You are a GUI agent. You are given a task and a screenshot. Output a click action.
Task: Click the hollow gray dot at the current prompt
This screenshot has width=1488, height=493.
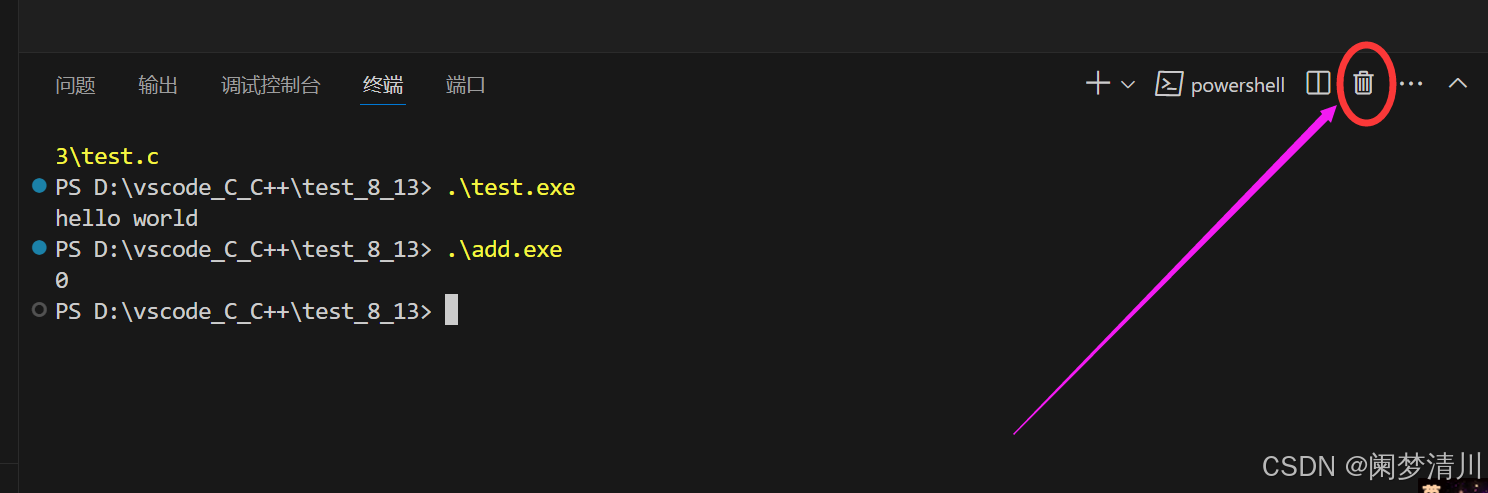tap(39, 310)
